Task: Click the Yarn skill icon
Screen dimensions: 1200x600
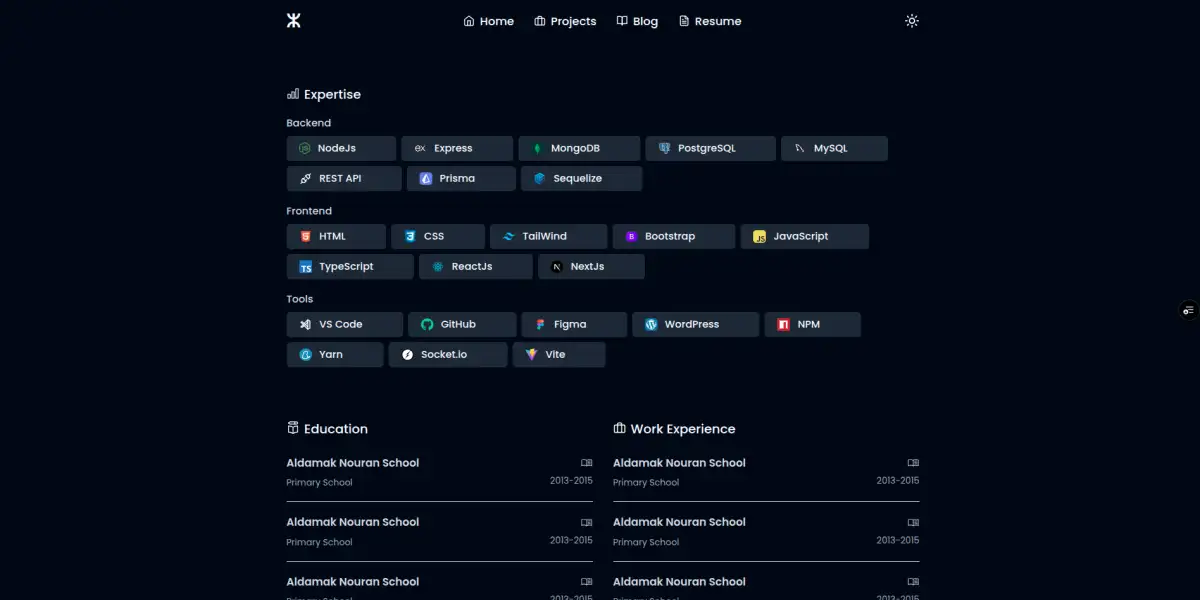Action: click(305, 355)
